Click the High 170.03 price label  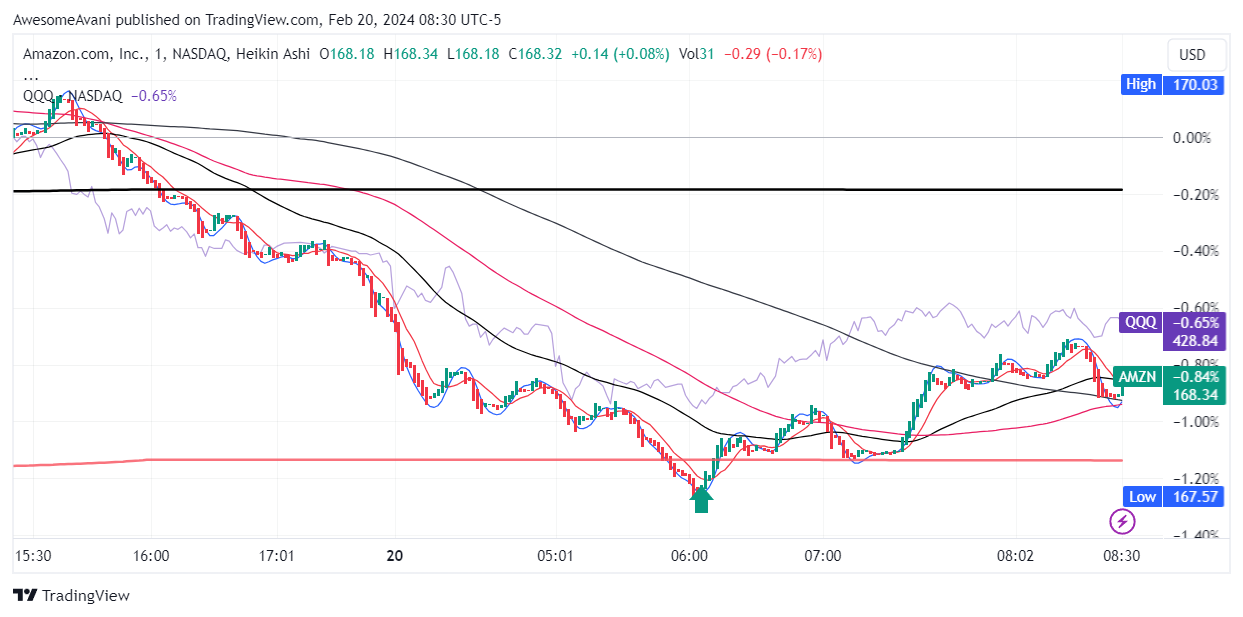click(1172, 85)
